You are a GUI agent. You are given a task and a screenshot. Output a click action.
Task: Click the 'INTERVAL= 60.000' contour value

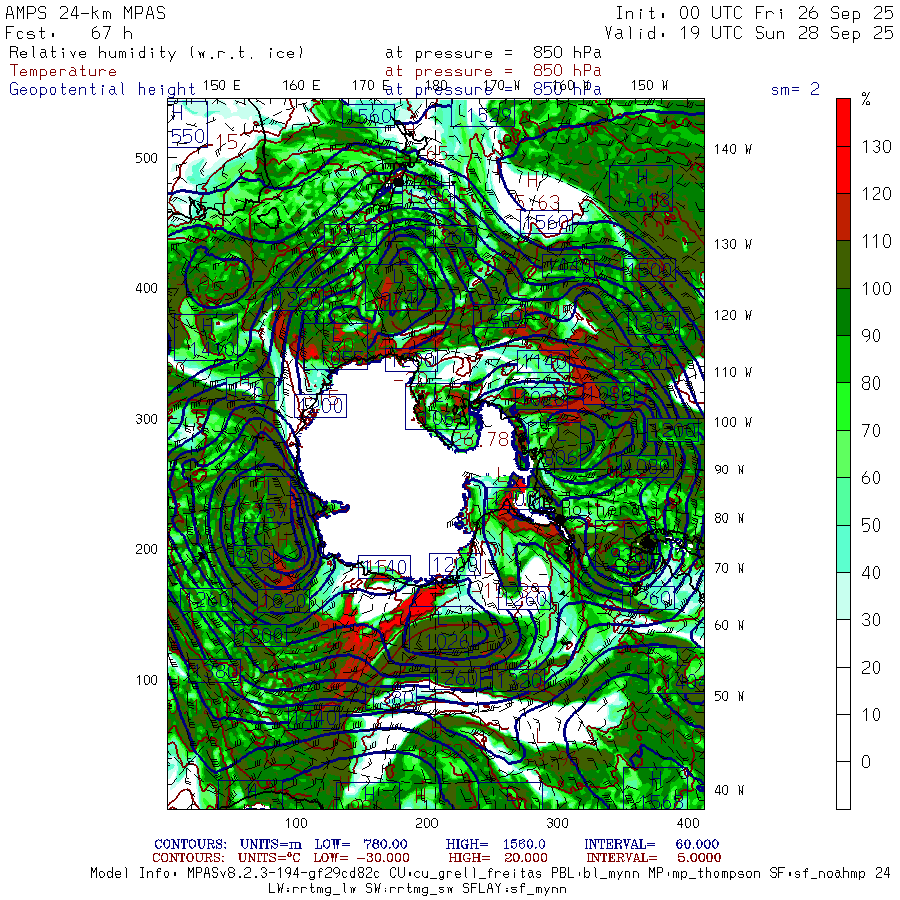[x=651, y=844]
